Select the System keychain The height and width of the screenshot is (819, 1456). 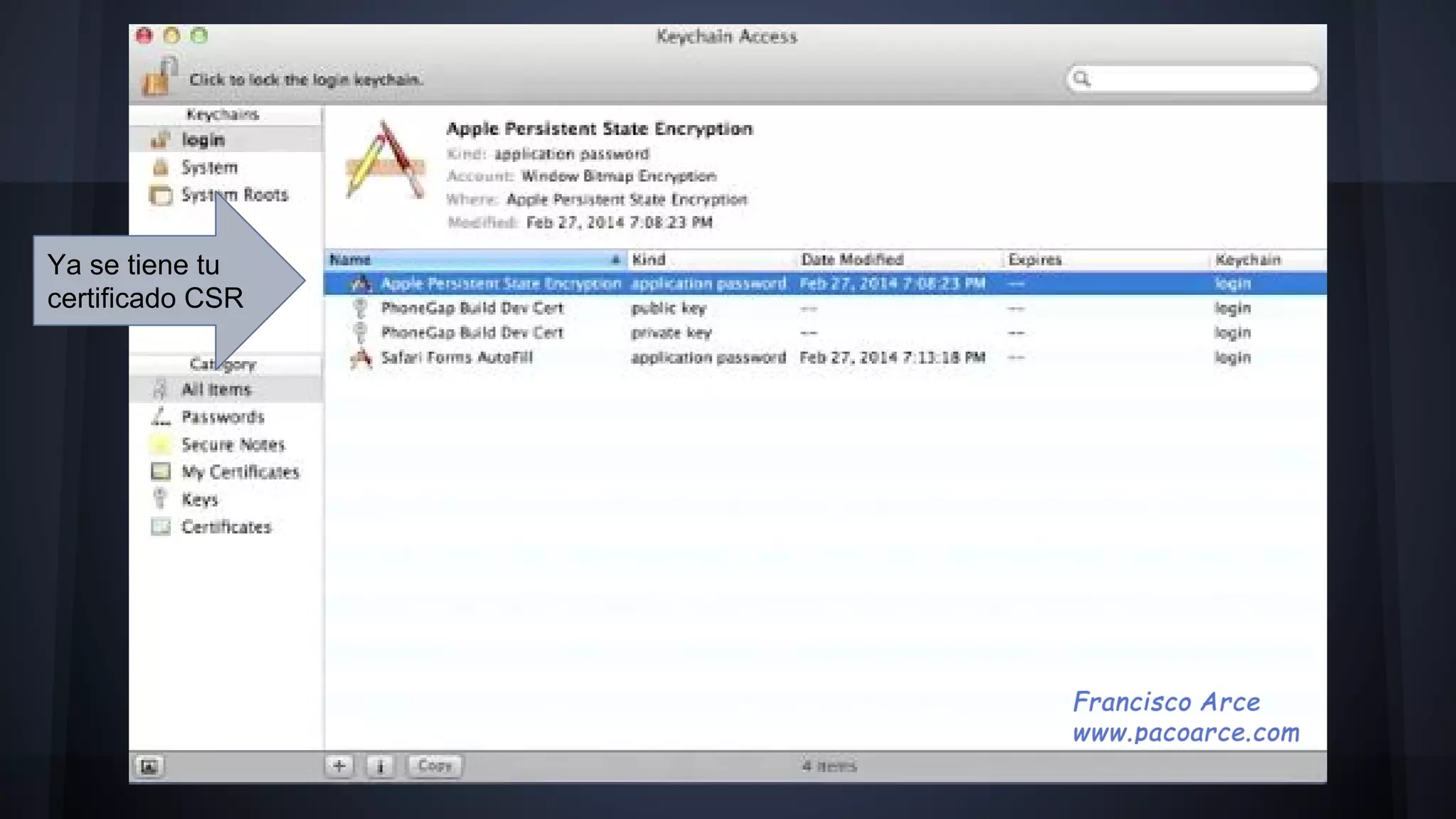point(209,168)
